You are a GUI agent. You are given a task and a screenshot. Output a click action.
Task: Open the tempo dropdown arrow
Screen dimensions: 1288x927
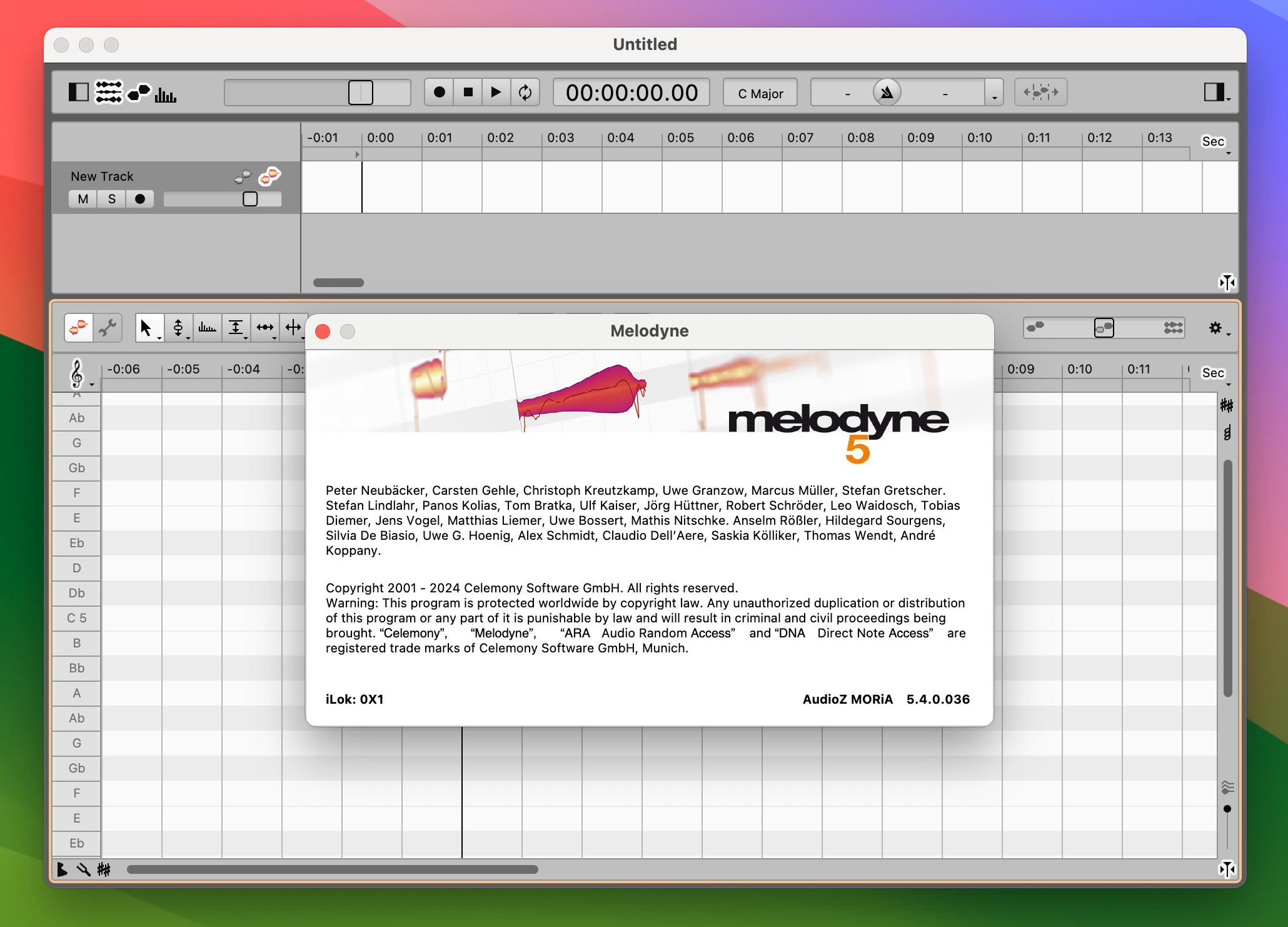[x=994, y=94]
